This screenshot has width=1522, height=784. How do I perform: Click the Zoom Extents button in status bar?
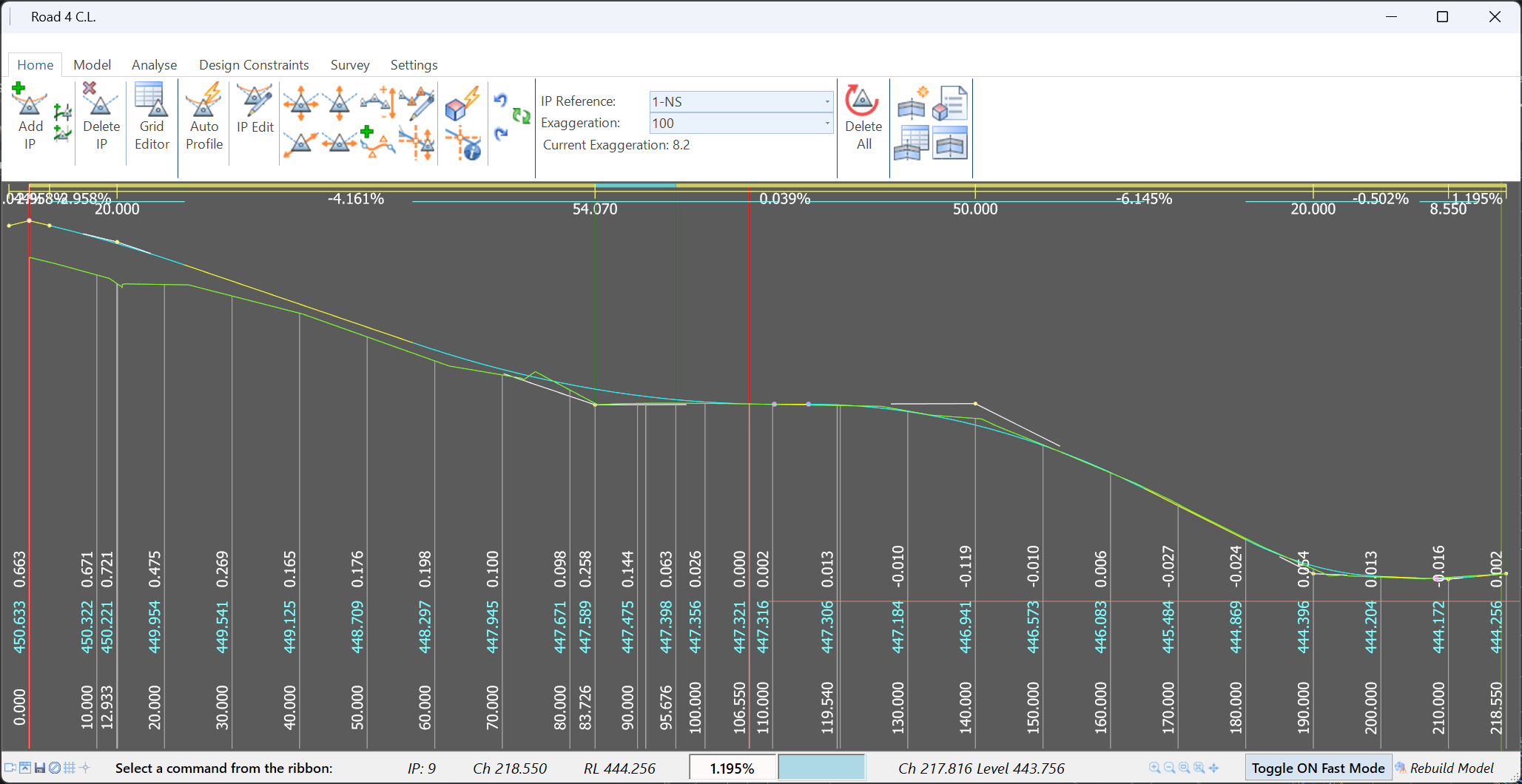point(1199,768)
